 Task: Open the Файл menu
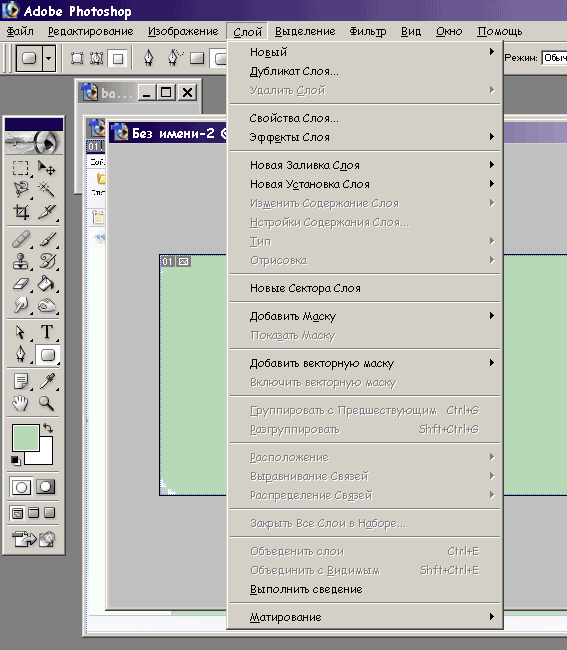point(20,31)
